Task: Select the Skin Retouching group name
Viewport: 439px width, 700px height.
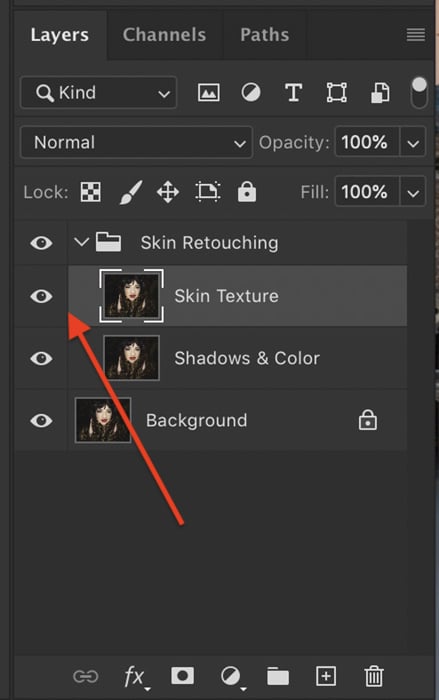Action: (x=209, y=243)
